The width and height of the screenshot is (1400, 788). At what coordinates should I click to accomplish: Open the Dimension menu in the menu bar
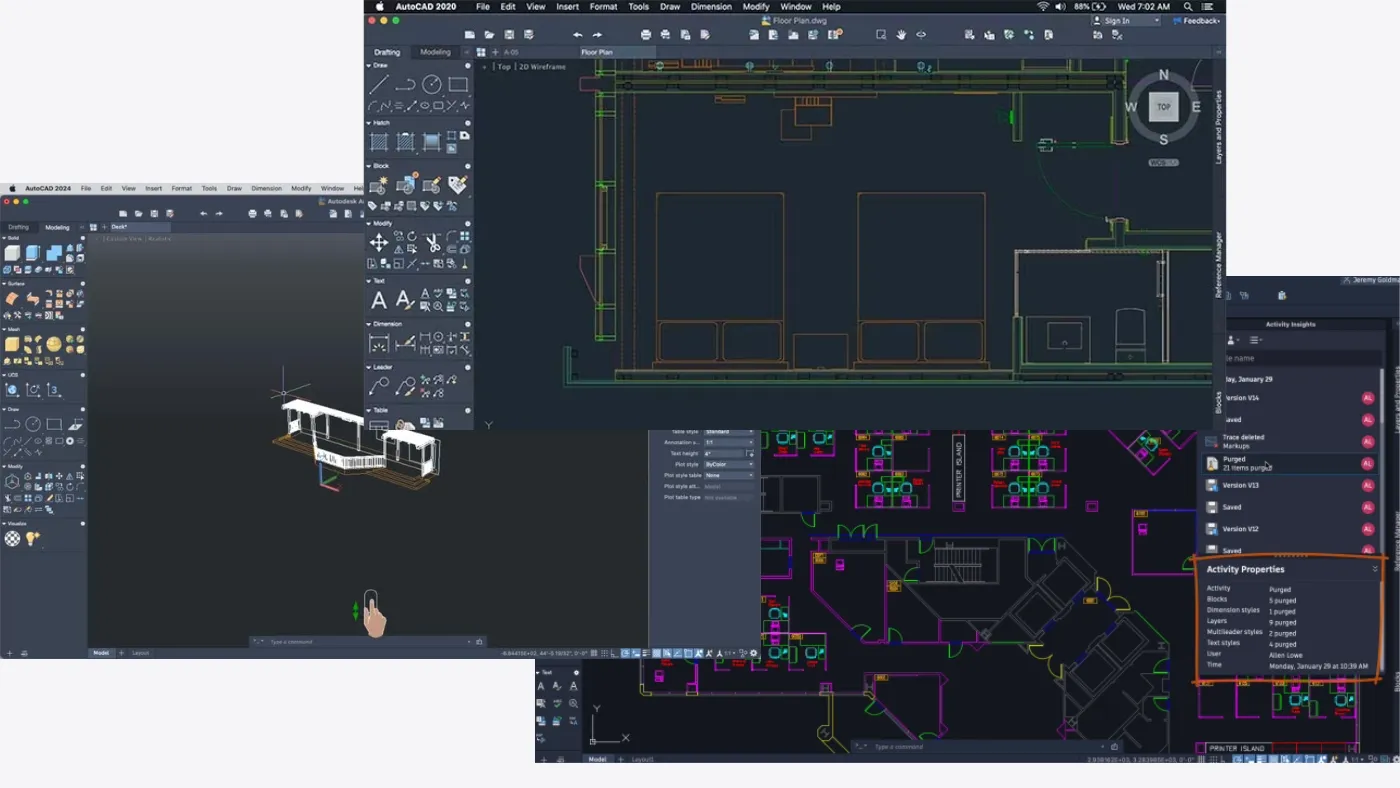(x=710, y=7)
